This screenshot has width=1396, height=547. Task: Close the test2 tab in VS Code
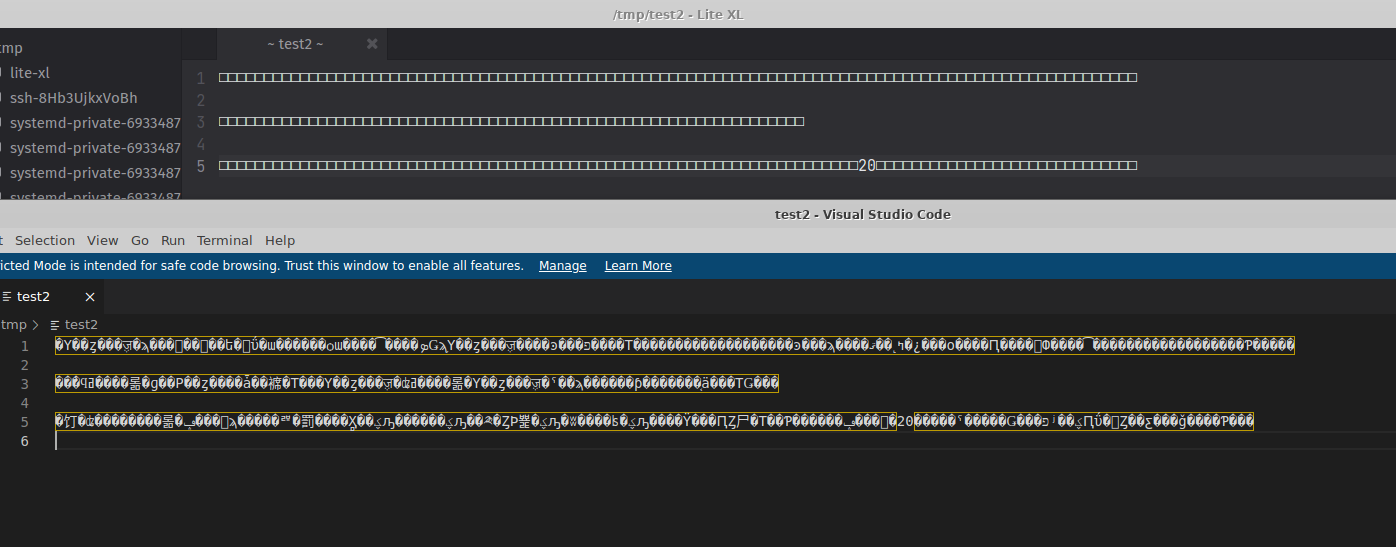click(90, 297)
